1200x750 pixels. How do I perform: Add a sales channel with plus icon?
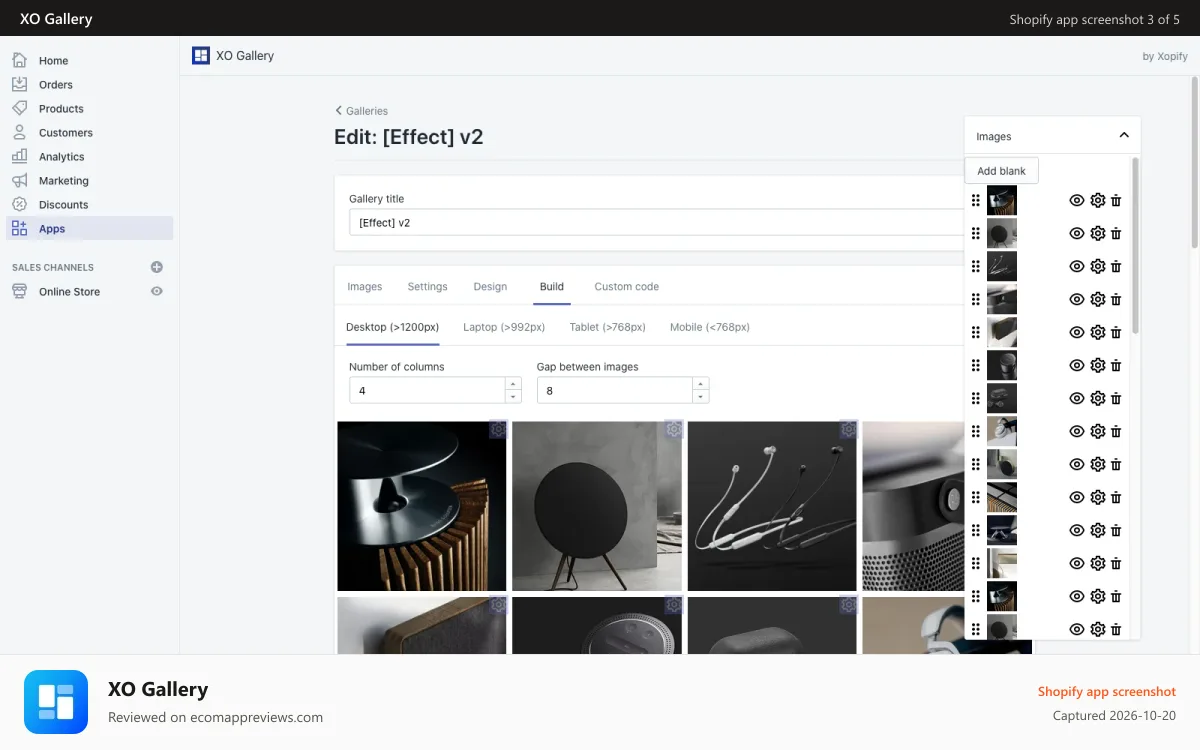point(156,267)
